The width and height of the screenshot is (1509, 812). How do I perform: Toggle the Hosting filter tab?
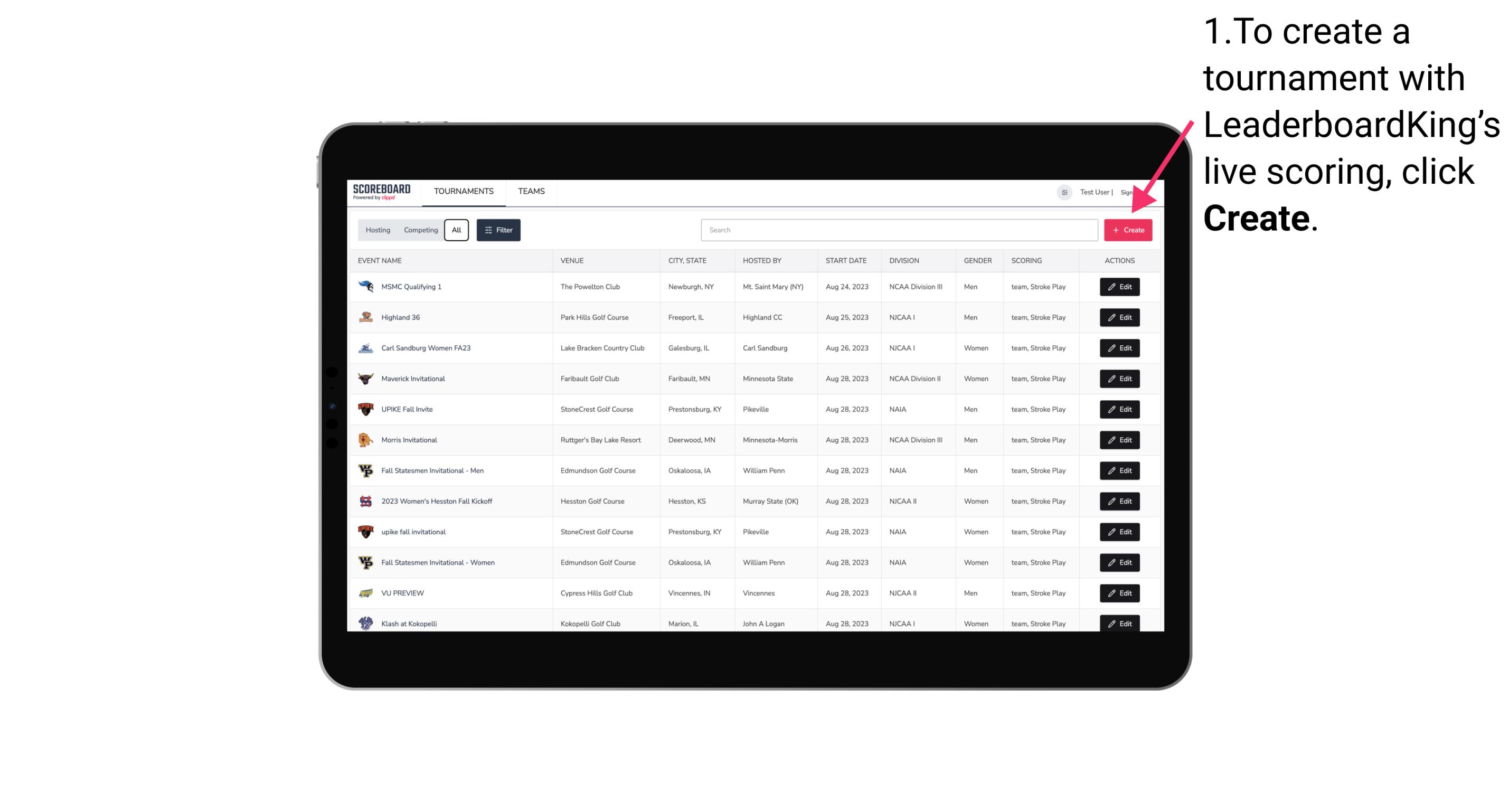378,230
